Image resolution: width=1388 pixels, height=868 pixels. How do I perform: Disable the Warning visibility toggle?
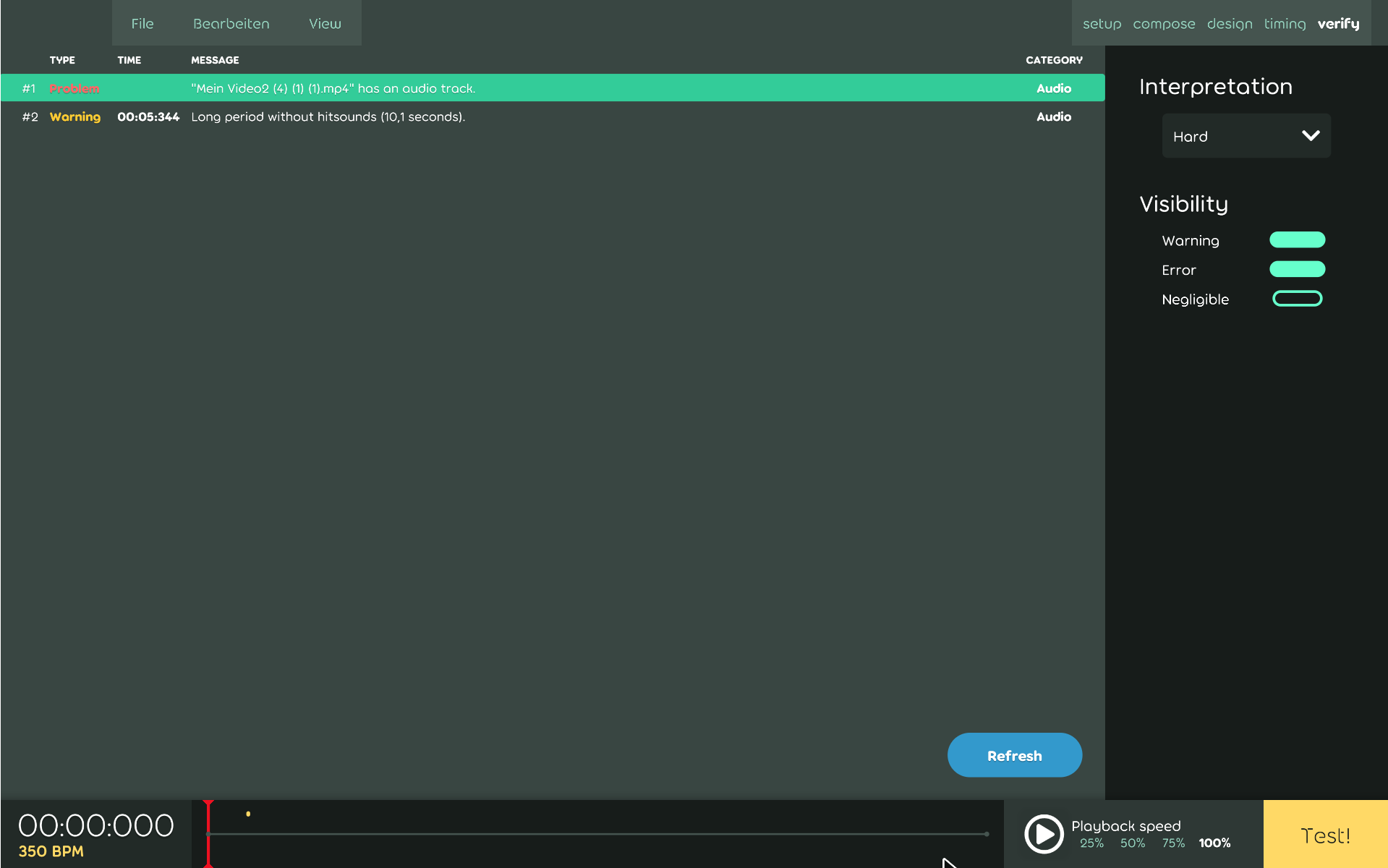pyautogui.click(x=1297, y=239)
